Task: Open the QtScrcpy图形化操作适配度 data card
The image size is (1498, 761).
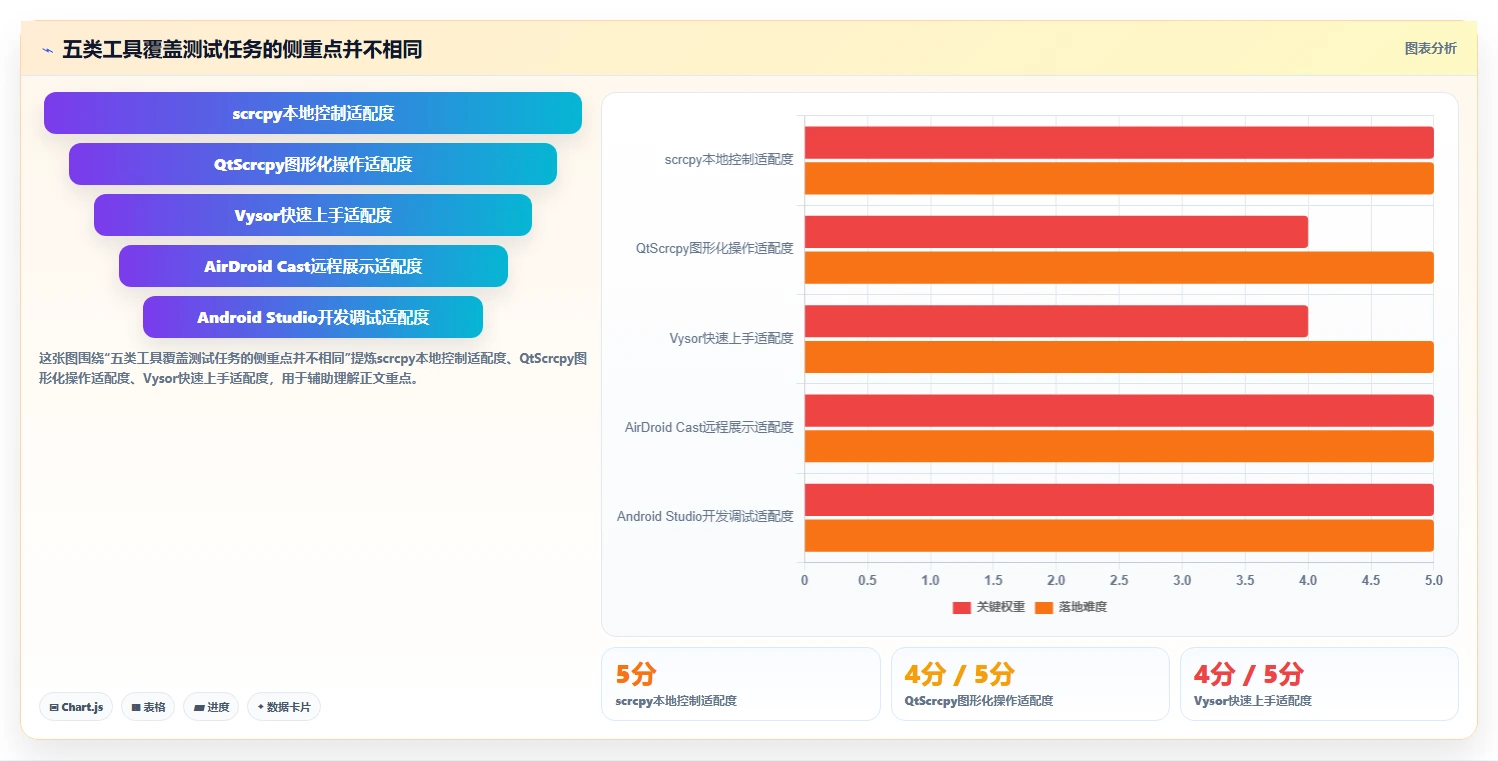Action: pos(1030,684)
